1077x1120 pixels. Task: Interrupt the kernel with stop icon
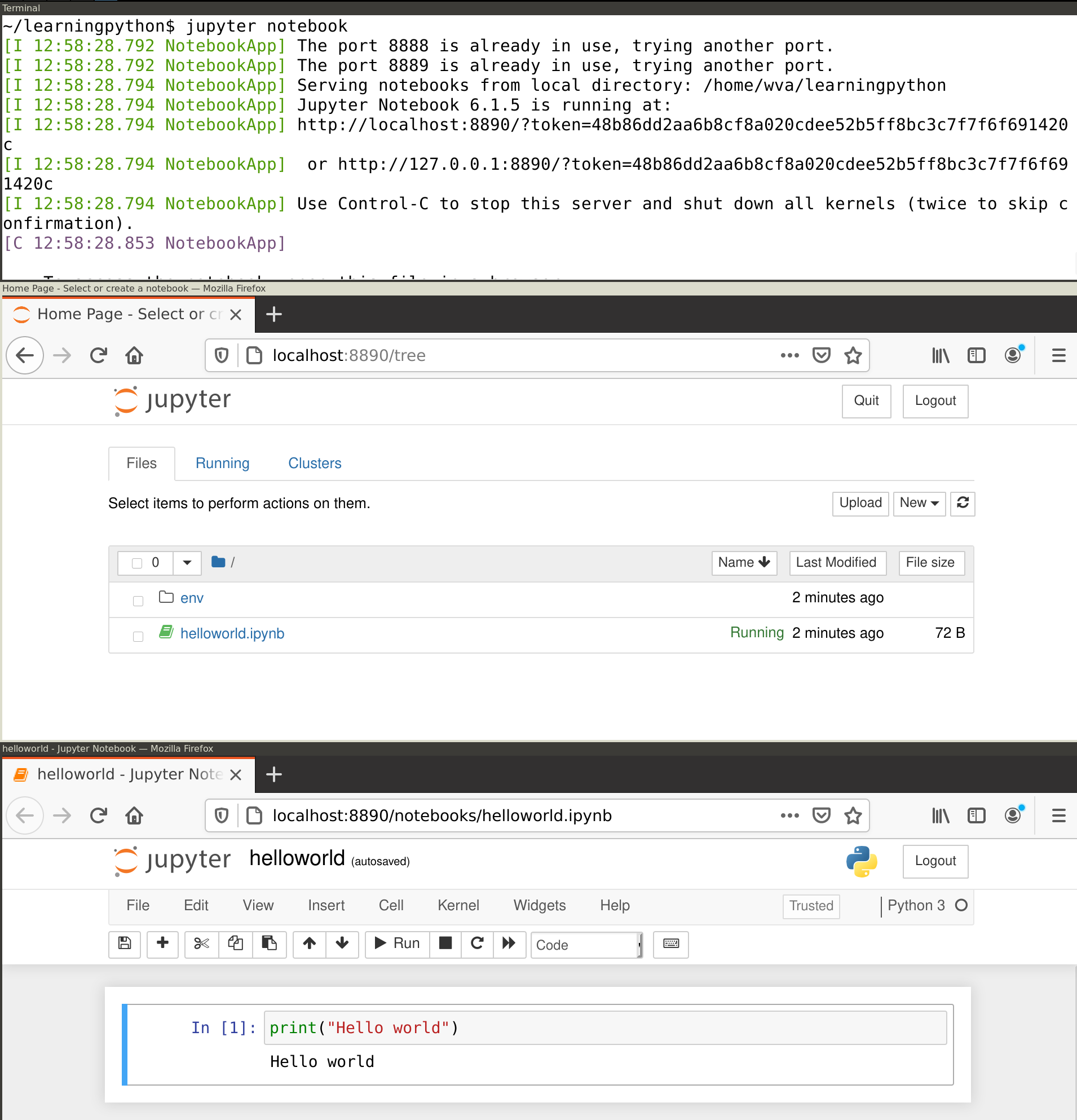(x=445, y=943)
